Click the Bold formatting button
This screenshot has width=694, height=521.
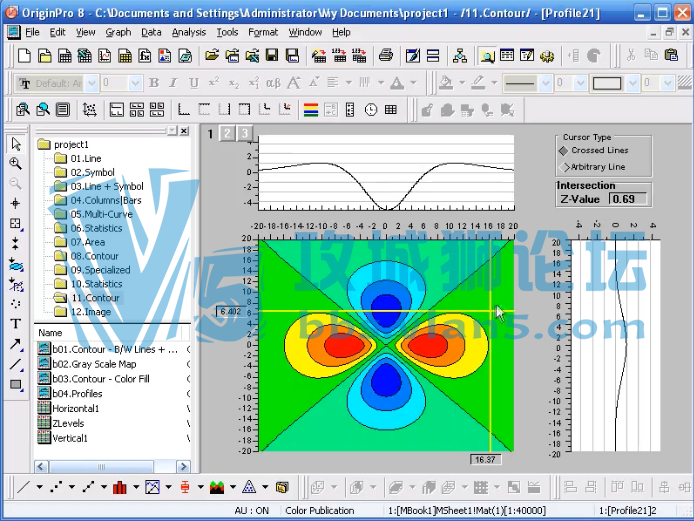[154, 83]
